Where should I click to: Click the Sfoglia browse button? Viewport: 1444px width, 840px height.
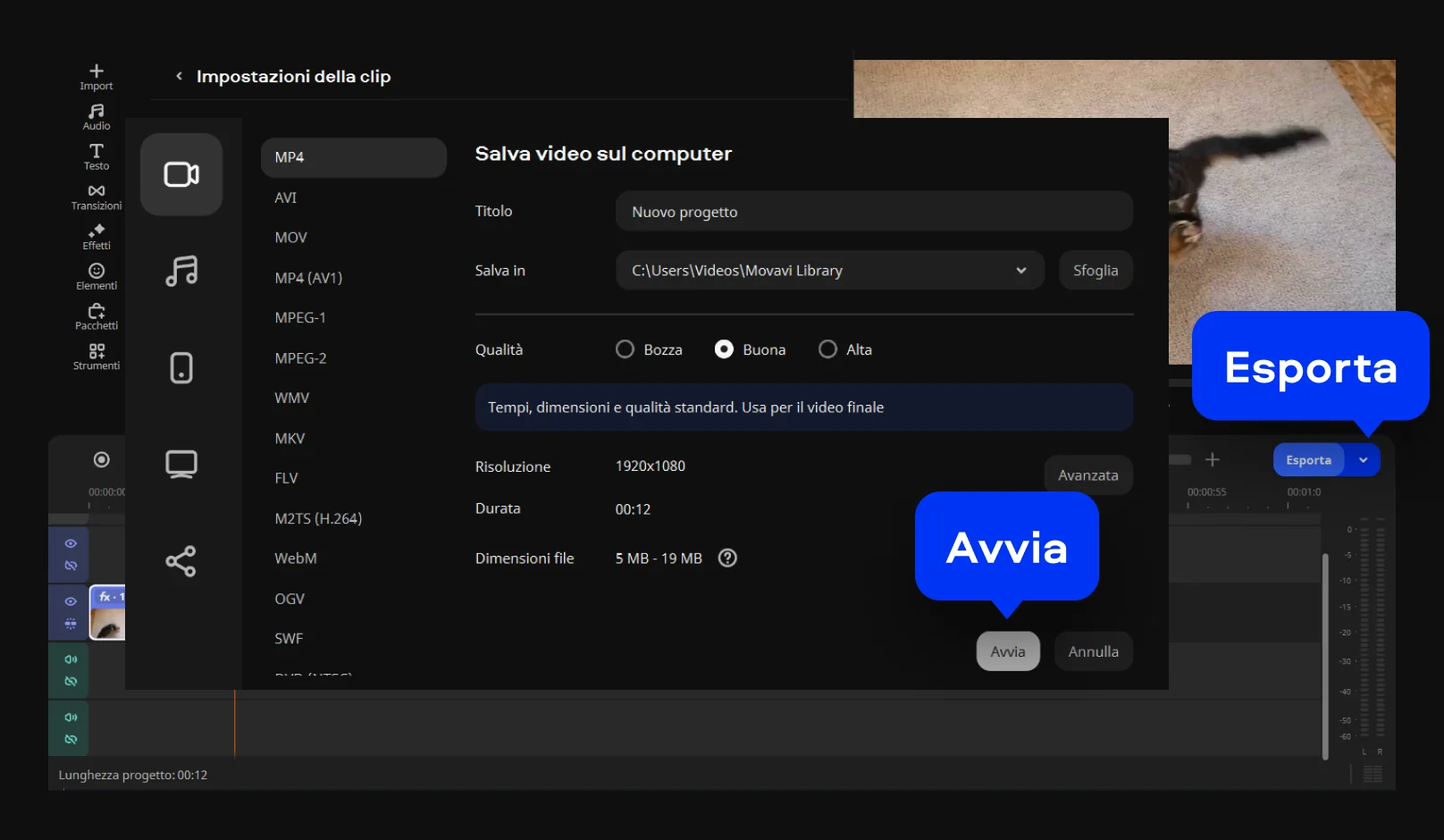1095,271
